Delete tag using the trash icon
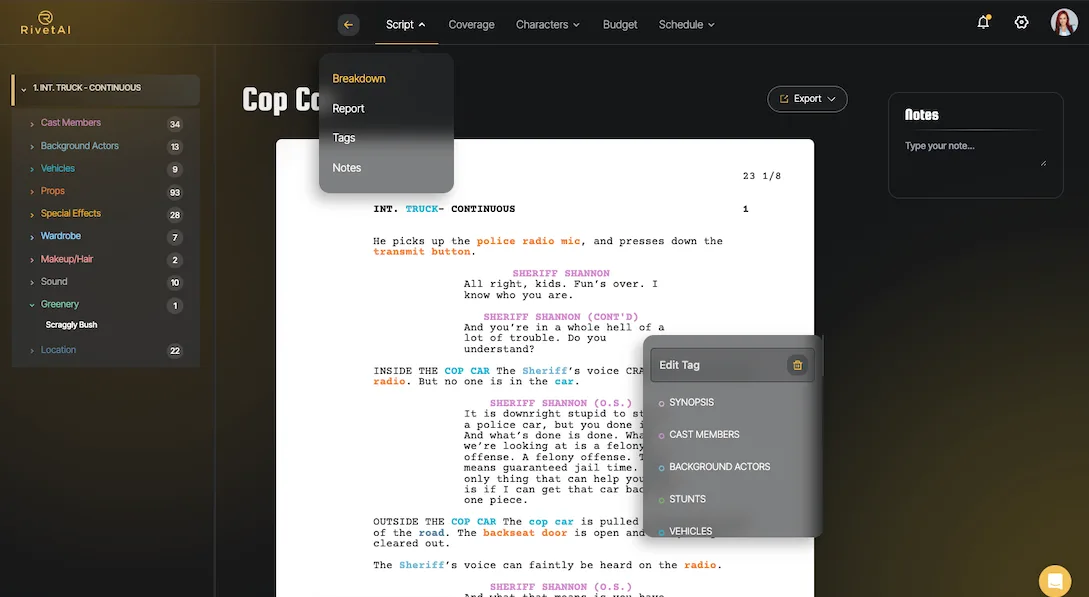The height and width of the screenshot is (597, 1089). [x=797, y=365]
